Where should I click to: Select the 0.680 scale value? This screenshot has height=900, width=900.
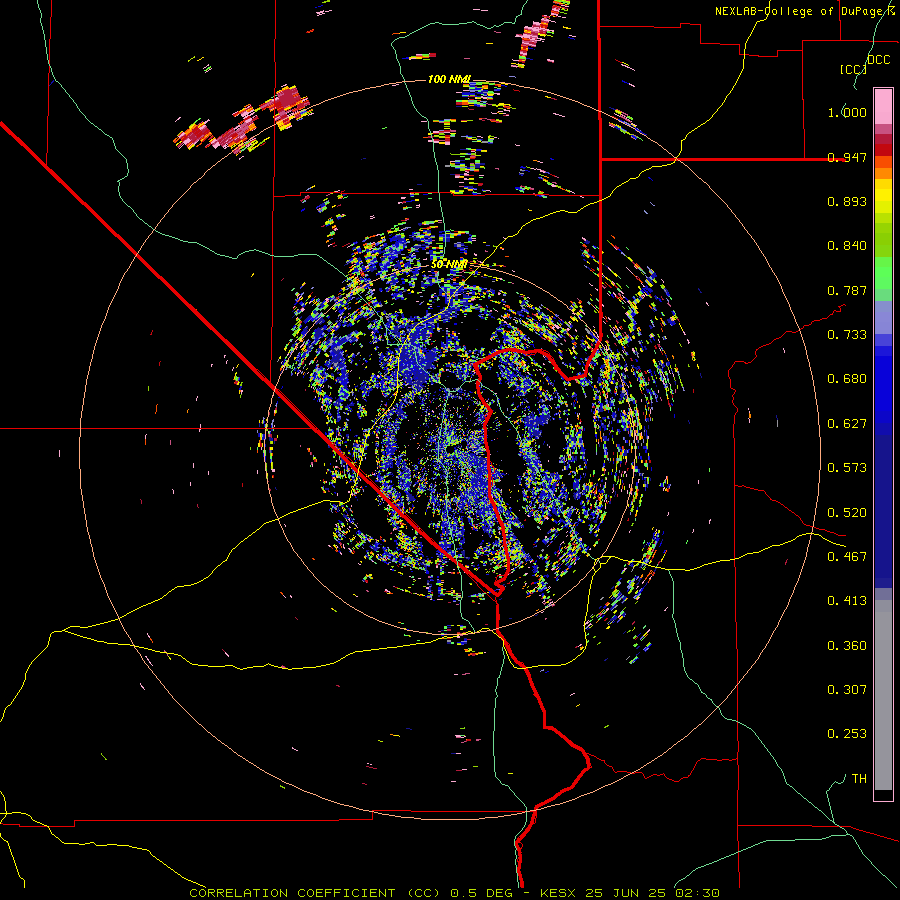point(847,379)
